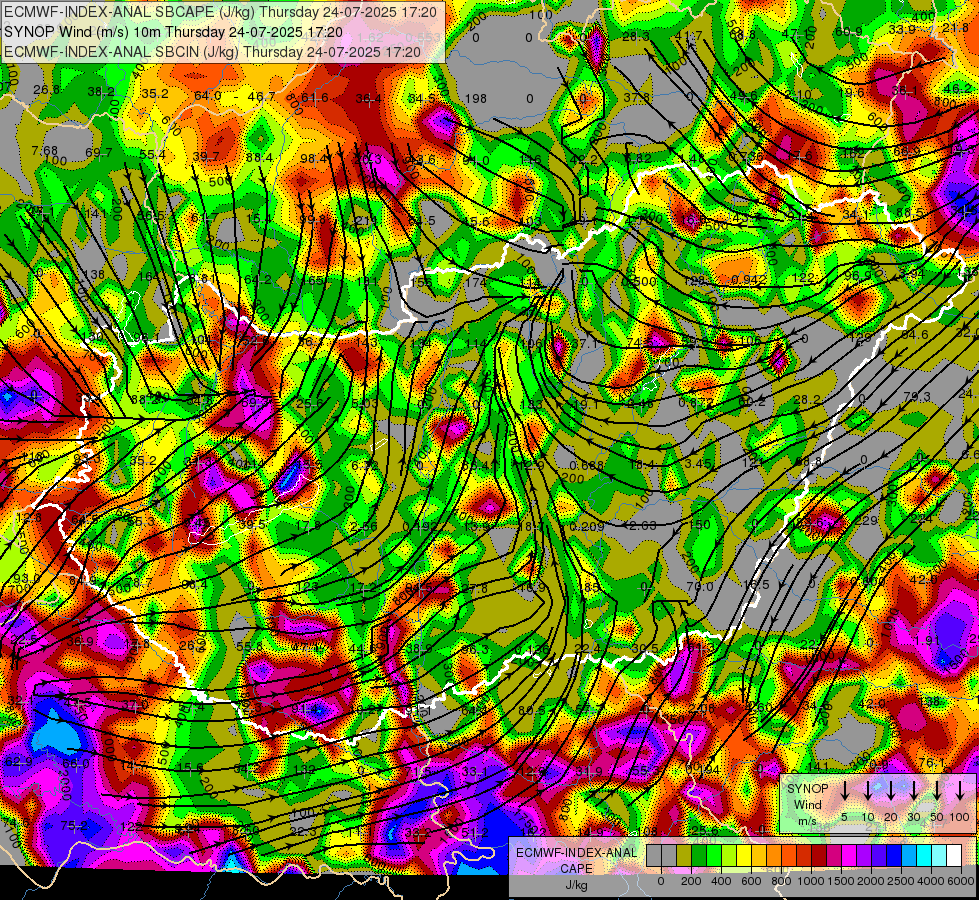Click the '70.0' station value on the map
Image resolution: width=979 pixels, height=900 pixels.
(x=699, y=586)
